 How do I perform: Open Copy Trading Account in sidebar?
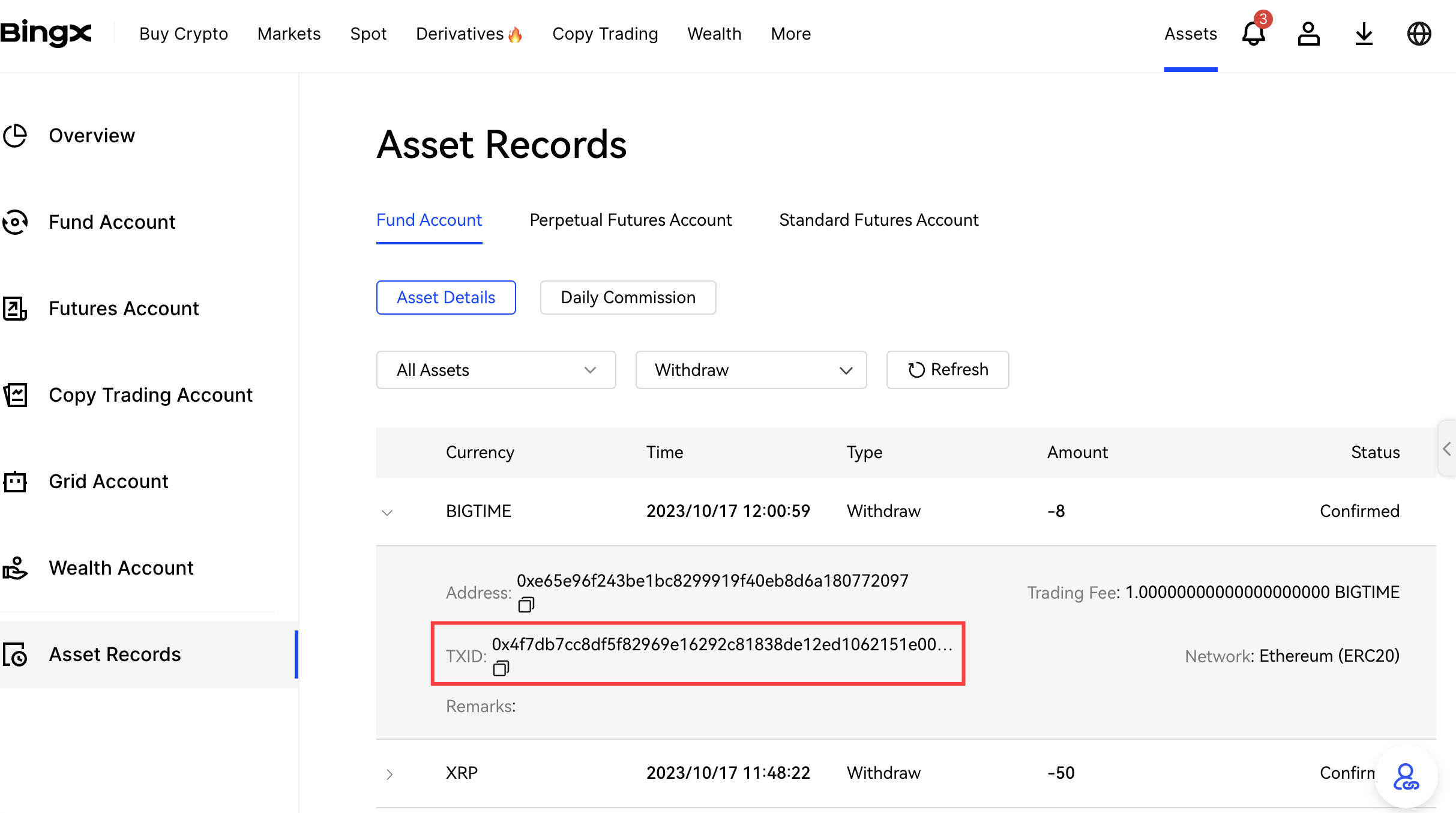pos(150,395)
